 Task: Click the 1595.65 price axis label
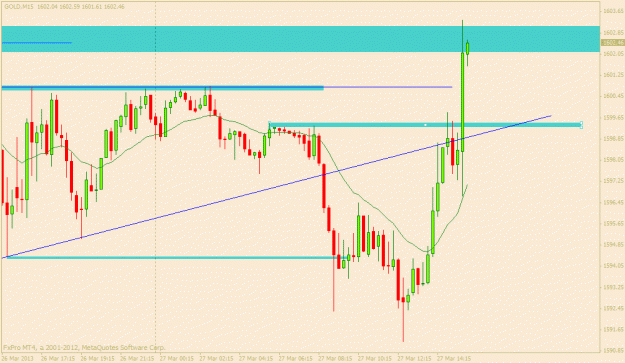point(613,224)
